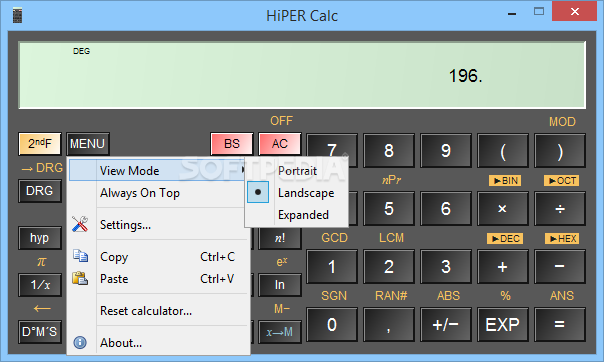Click digit 1 key
Screen dimensions: 604x362
click(332, 266)
